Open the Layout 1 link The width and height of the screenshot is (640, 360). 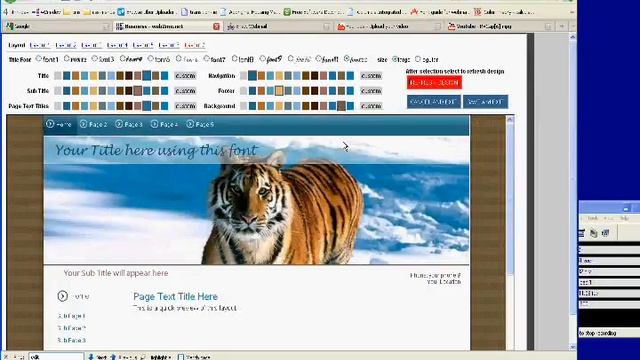pos(40,45)
